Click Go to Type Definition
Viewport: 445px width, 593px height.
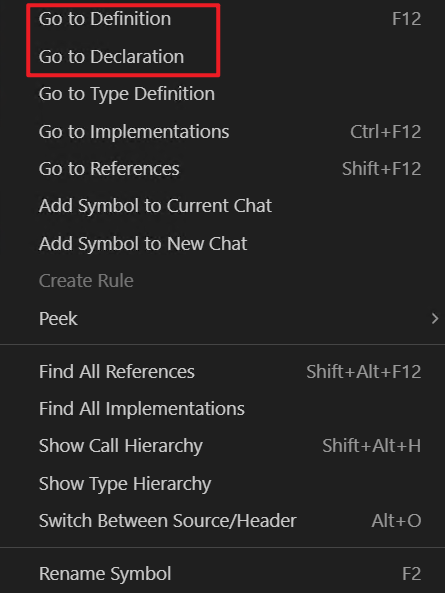[222, 94]
